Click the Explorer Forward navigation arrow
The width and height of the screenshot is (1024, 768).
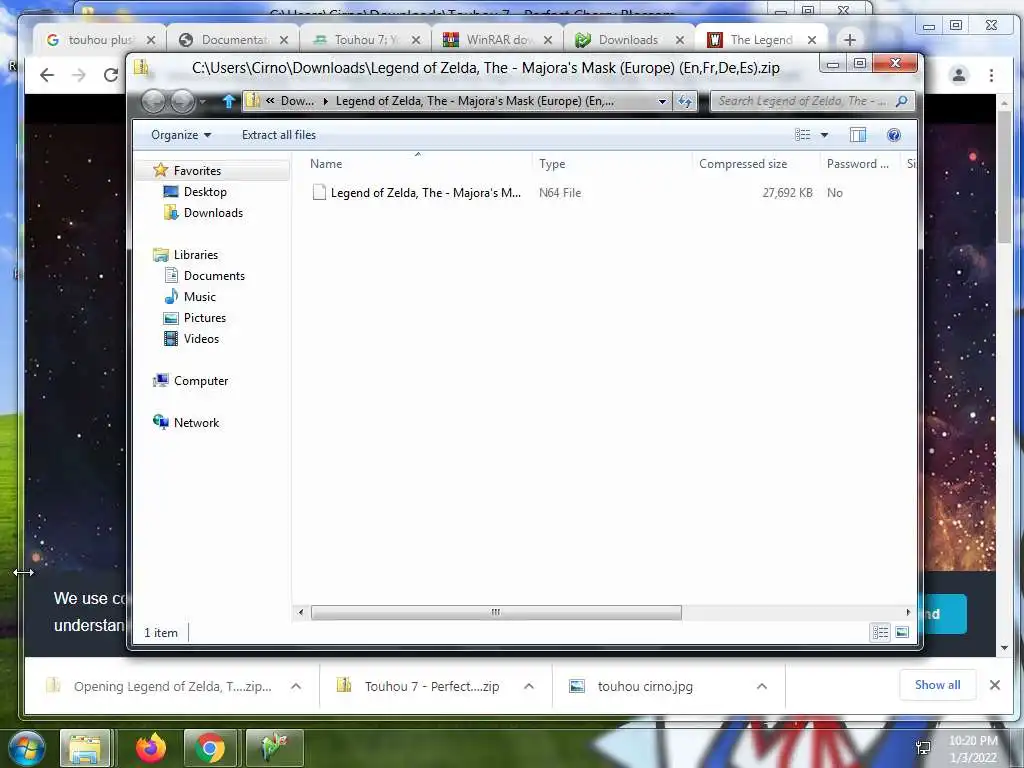[183, 101]
